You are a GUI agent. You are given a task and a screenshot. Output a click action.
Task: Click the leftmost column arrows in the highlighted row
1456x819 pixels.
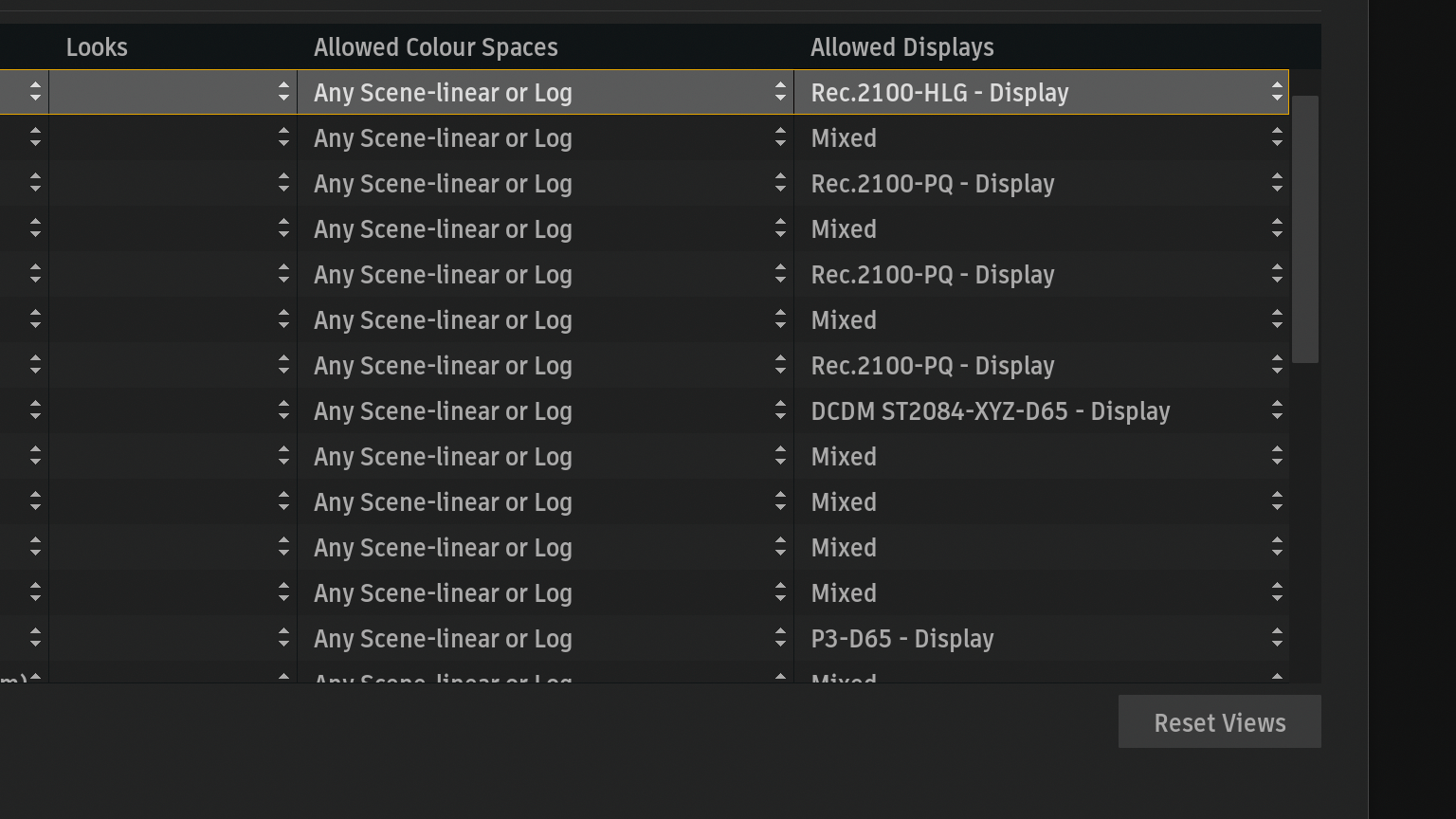pos(35,92)
